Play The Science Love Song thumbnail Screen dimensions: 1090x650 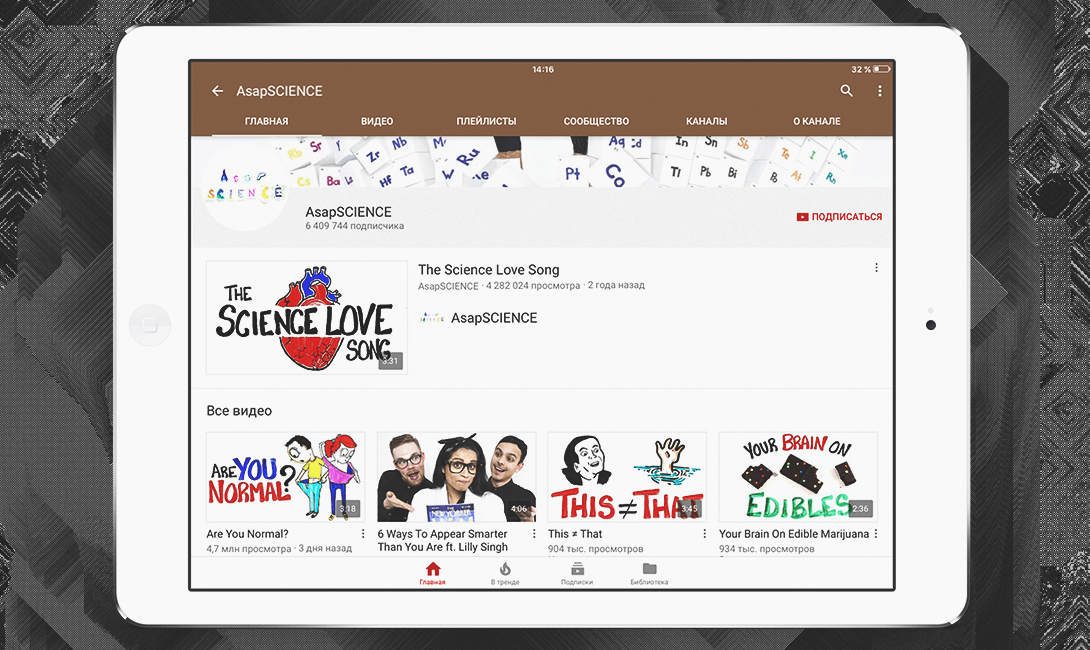pyautogui.click(x=307, y=318)
